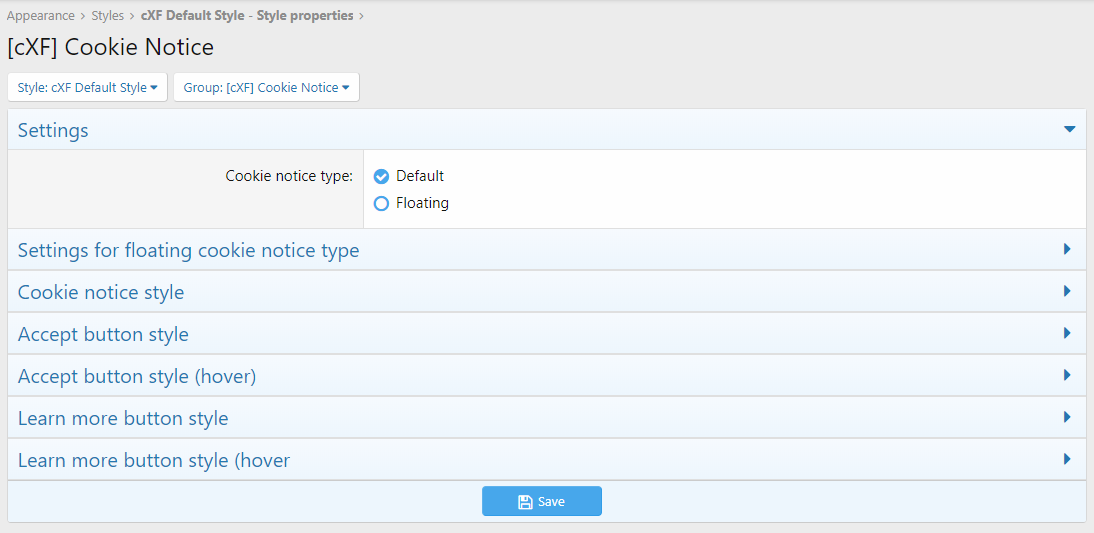Viewport: 1094px width, 533px height.
Task: Click the Settings section heading
Action: point(53,130)
